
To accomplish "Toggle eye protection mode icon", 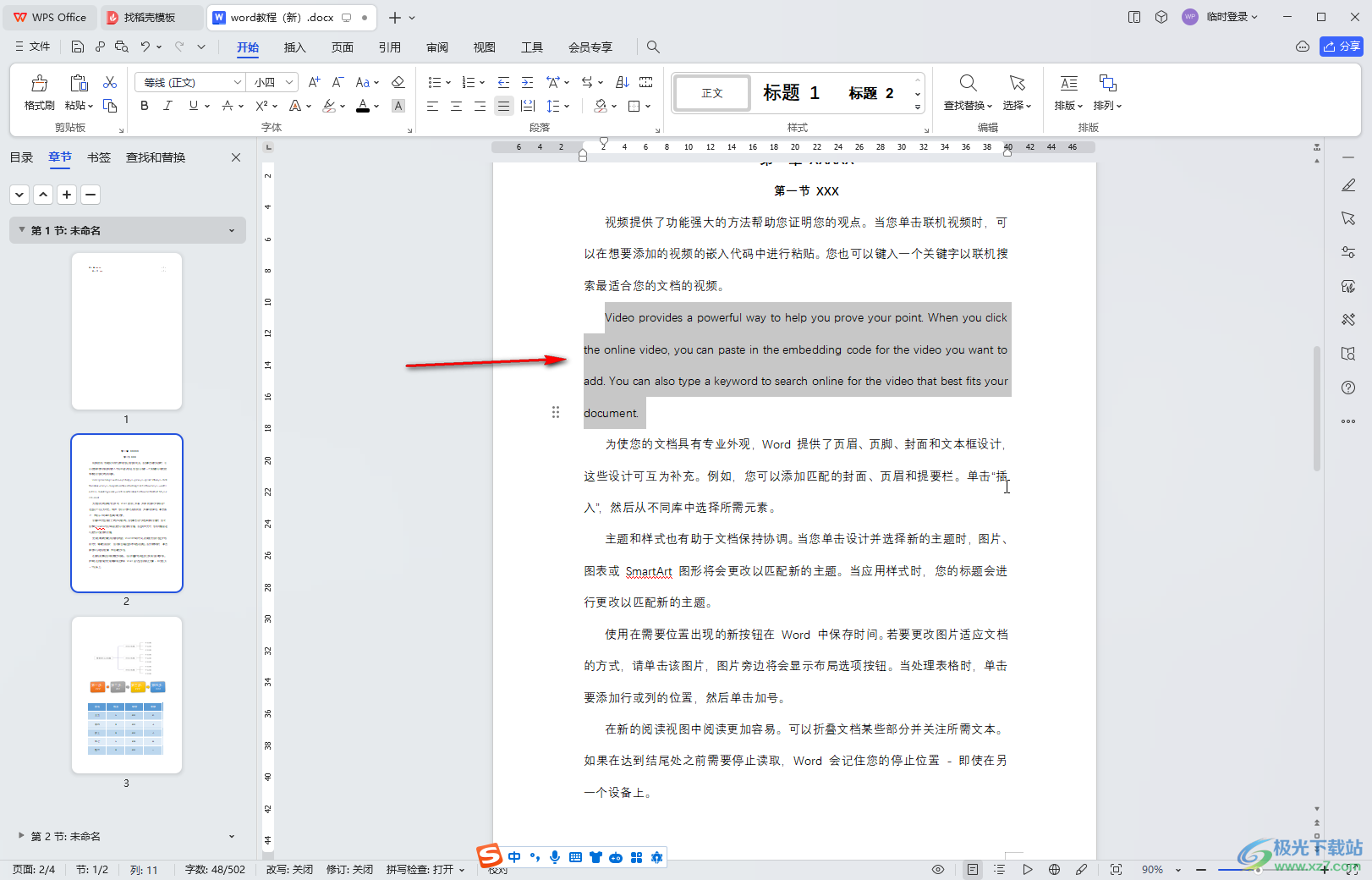I will [938, 869].
